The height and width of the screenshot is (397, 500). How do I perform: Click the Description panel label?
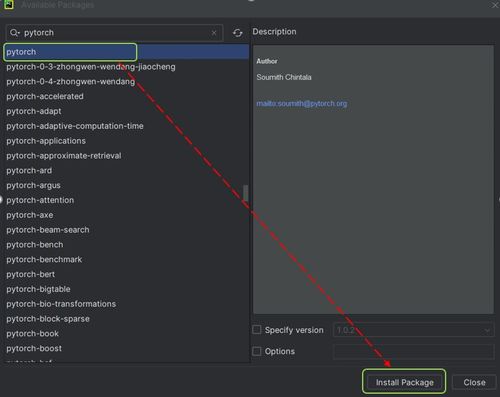(274, 32)
